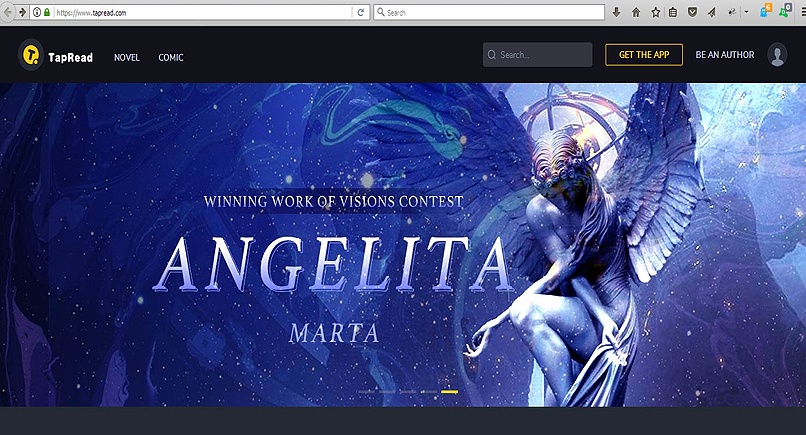
Task: Reload the page with the refresh icon
Action: pos(361,12)
